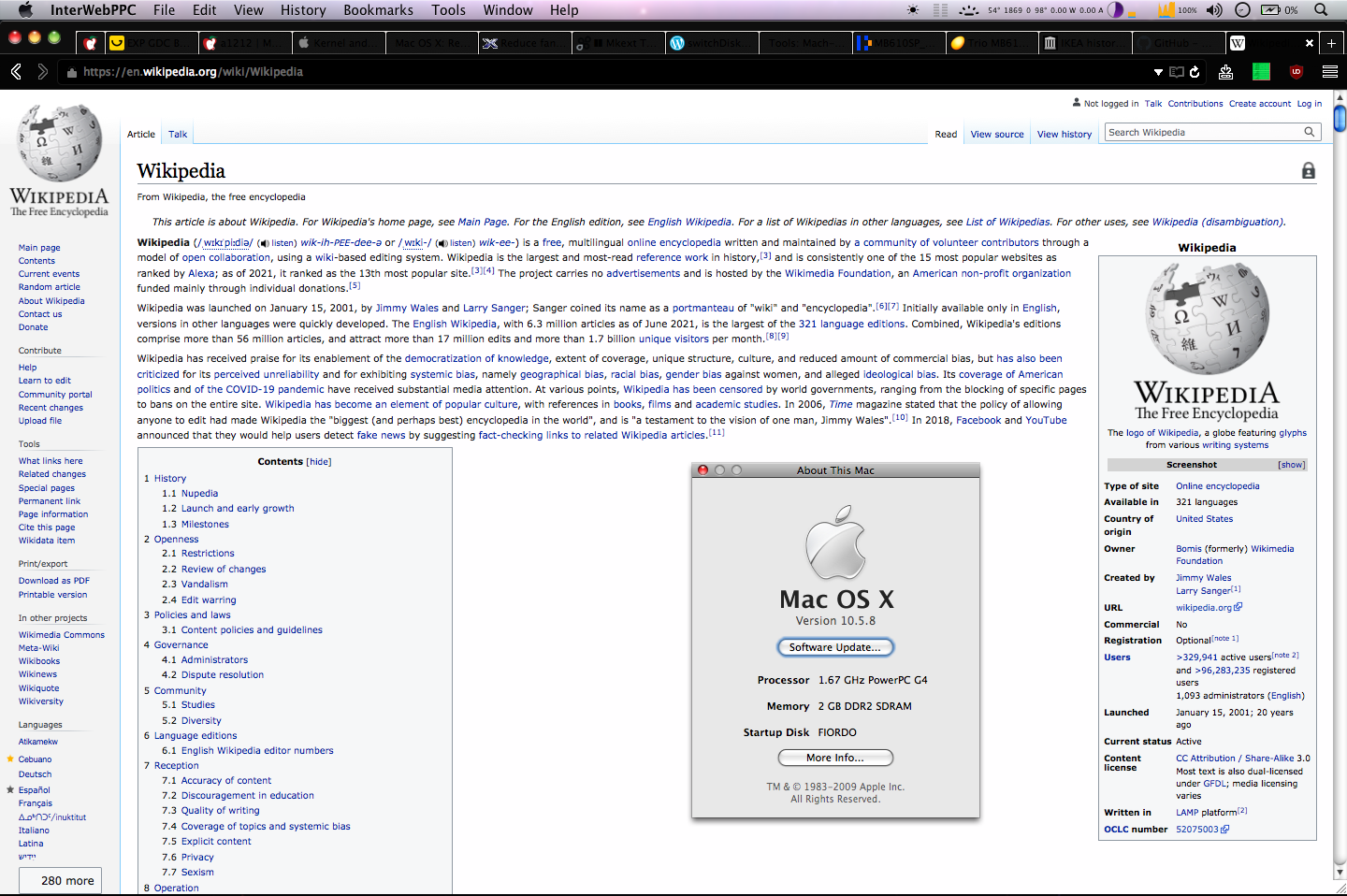Go forward using the forward arrow
Screen dimensions: 1347x896
click(42, 72)
